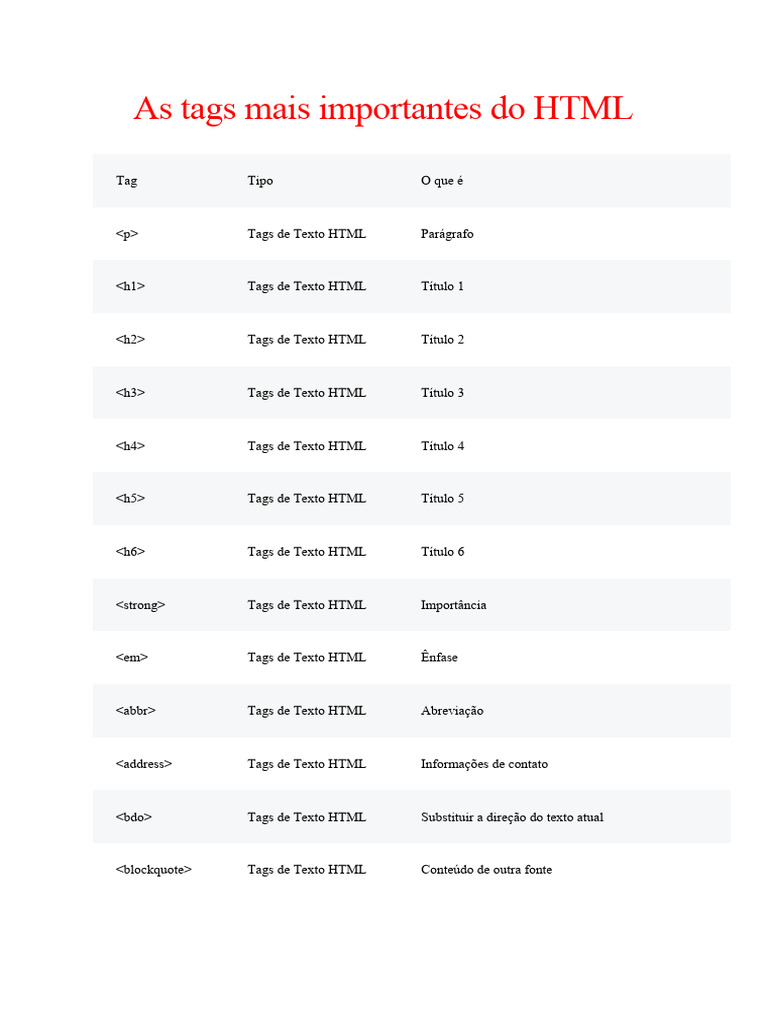Click 'Abreviação' in the table
This screenshot has height=1024, width=768.
coord(452,711)
